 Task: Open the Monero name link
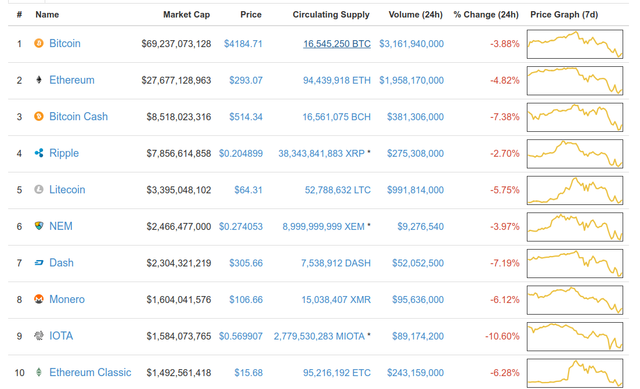coord(67,299)
